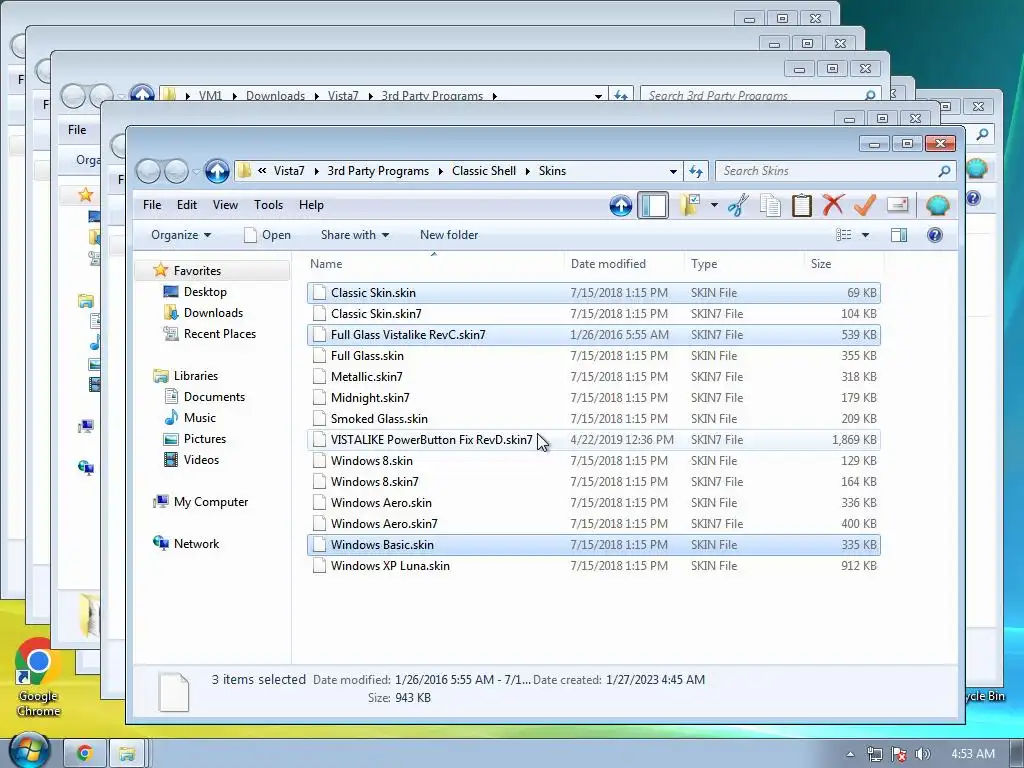The height and width of the screenshot is (768, 1024).
Task: Select Smoked Glass.skin file
Action: pyautogui.click(x=594, y=419)
